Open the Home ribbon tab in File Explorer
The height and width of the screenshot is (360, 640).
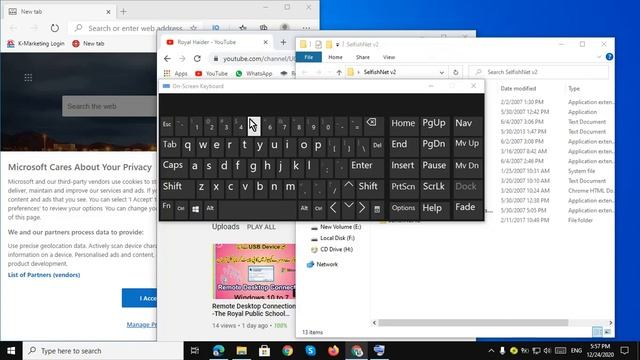click(336, 57)
